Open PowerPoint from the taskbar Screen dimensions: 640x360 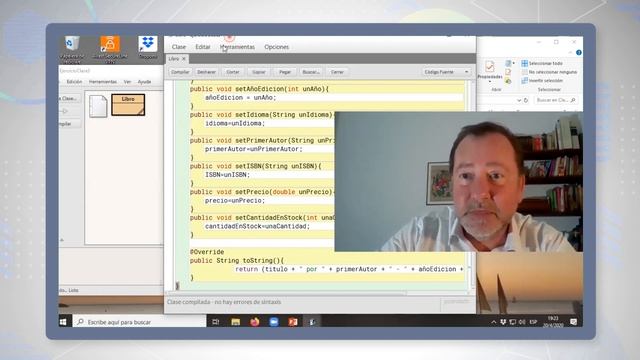point(293,322)
